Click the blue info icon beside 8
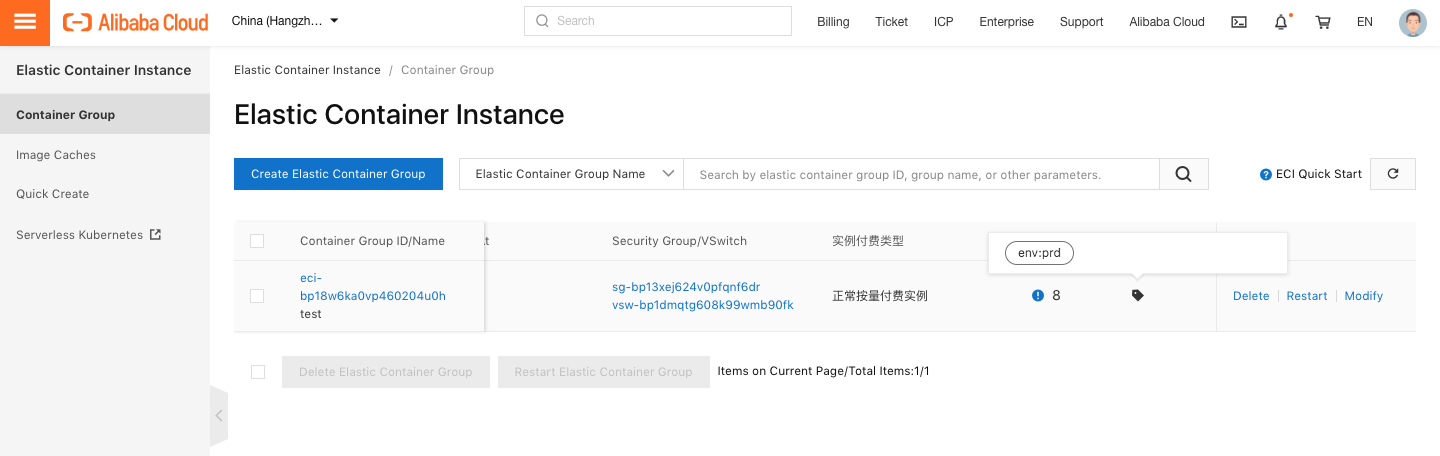The image size is (1440, 456). [x=1038, y=296]
